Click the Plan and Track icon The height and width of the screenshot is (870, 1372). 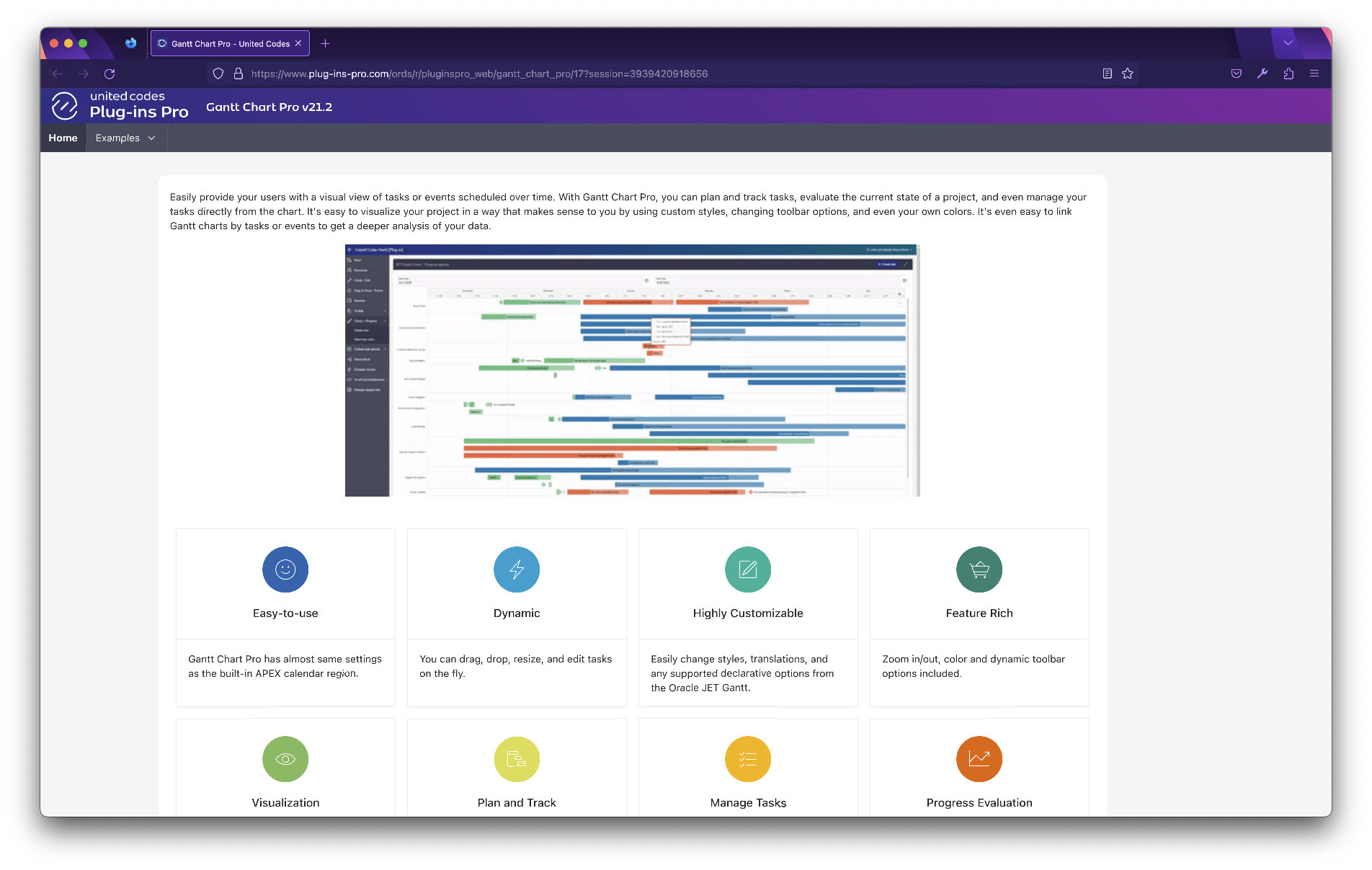516,759
